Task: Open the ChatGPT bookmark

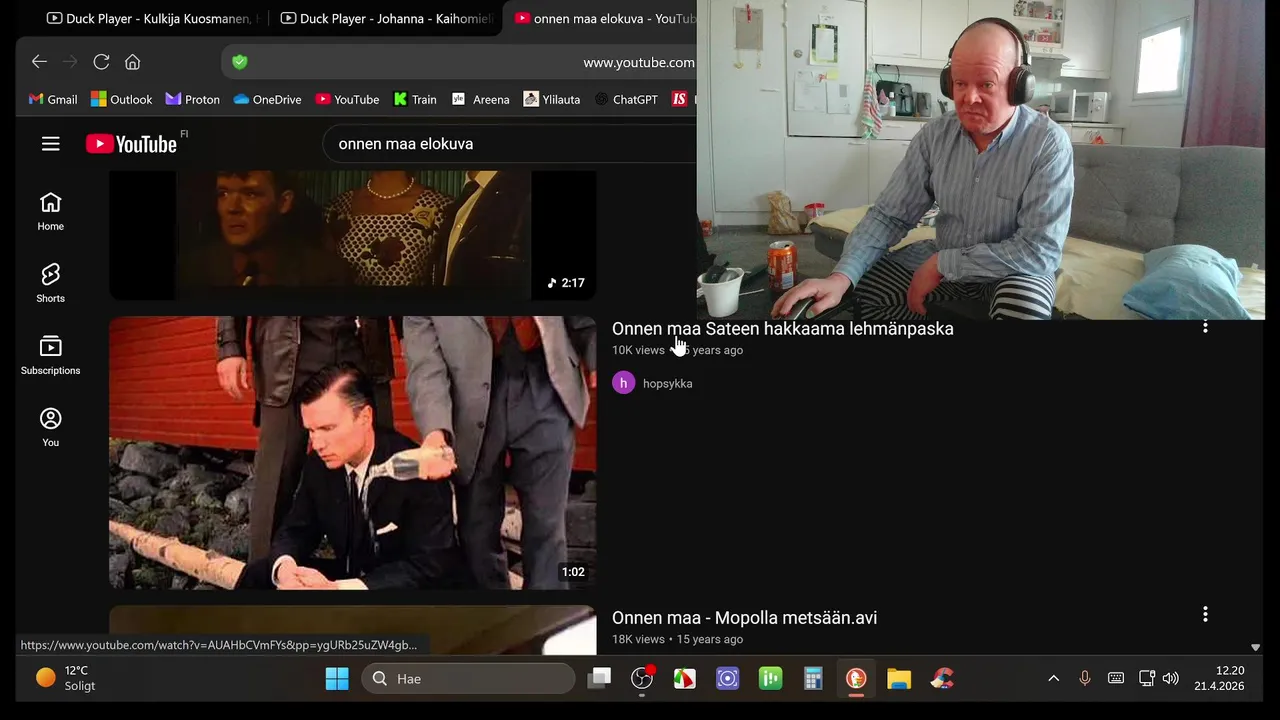Action: click(x=626, y=99)
